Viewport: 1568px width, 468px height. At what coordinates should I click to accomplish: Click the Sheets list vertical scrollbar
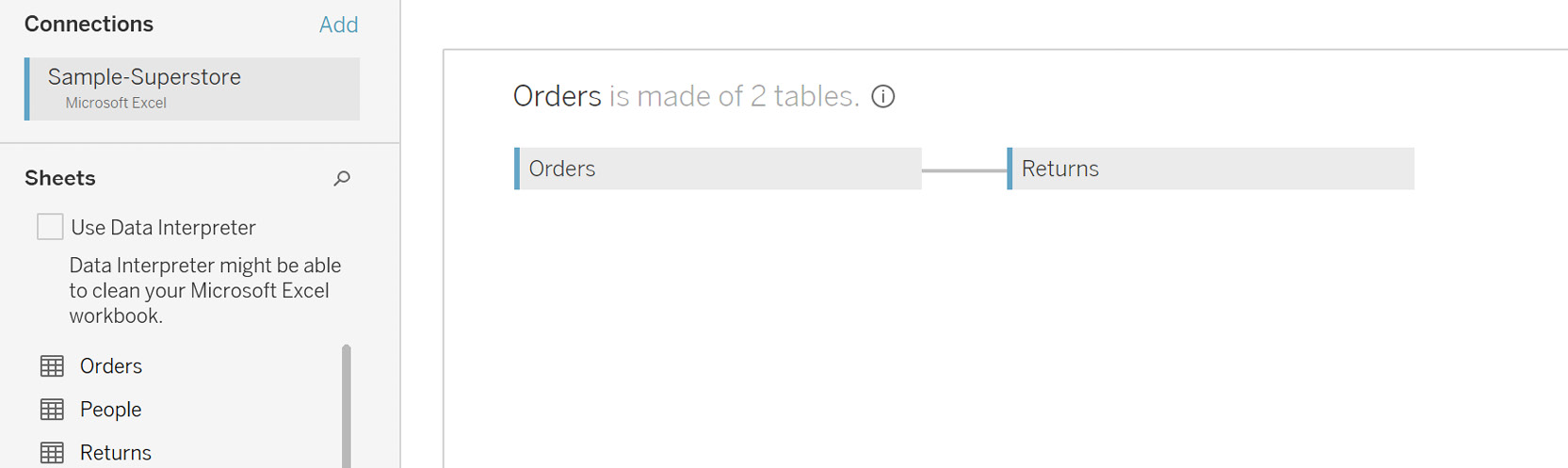pos(347,406)
